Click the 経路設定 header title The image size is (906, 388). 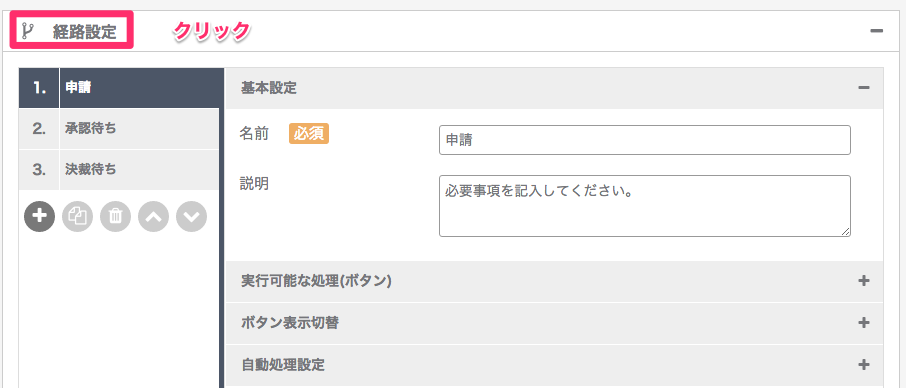pos(84,31)
